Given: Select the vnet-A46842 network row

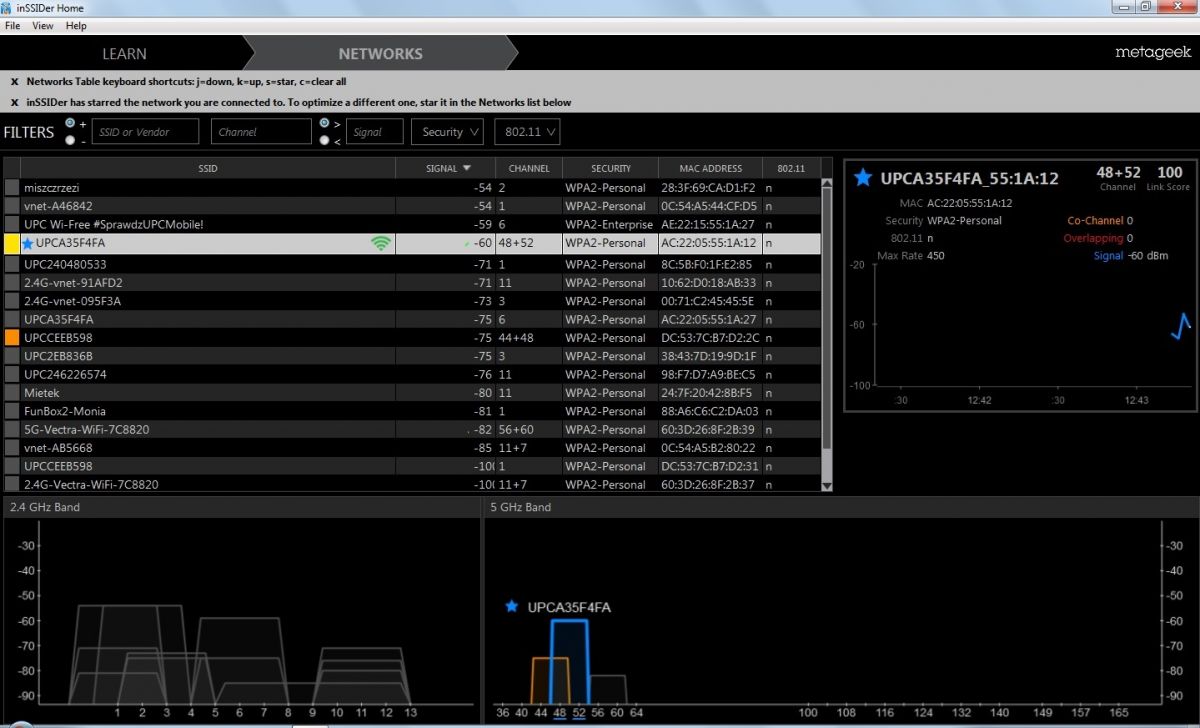Looking at the screenshot, I should pyautogui.click(x=412, y=205).
